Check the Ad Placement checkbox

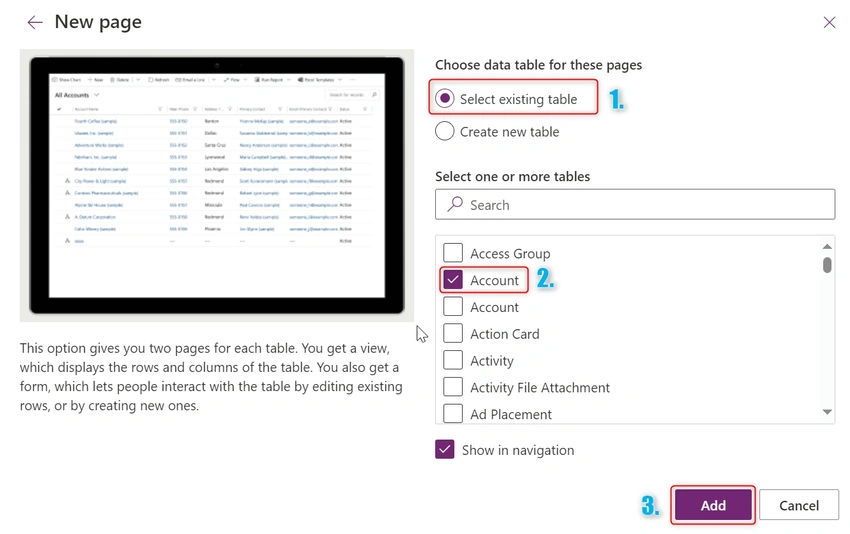click(453, 413)
